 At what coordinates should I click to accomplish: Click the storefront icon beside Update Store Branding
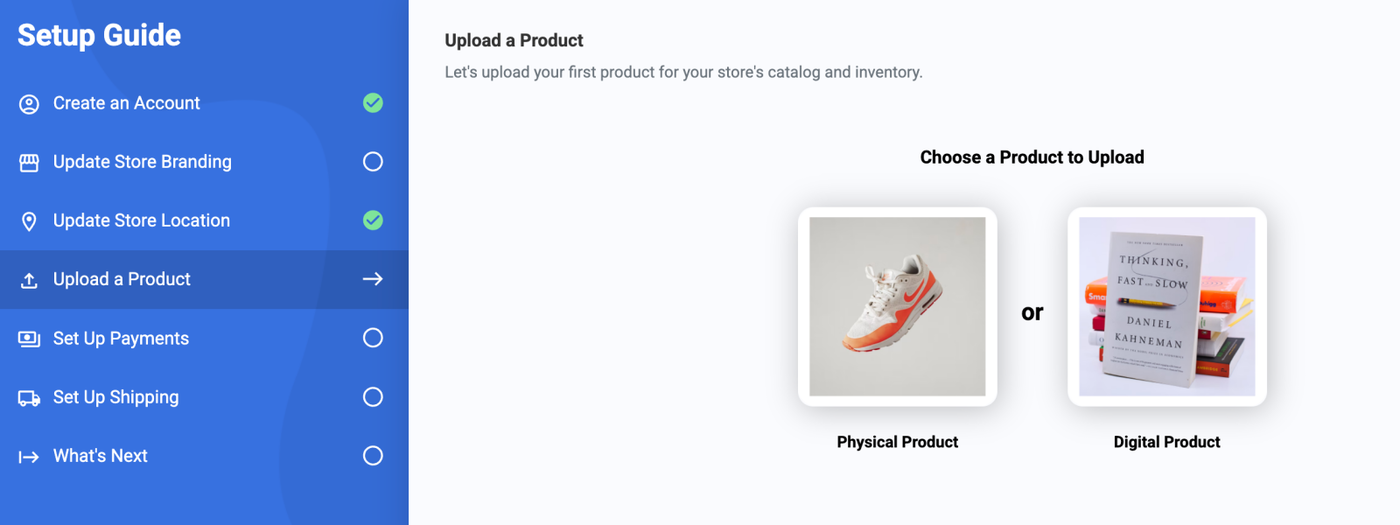click(x=29, y=163)
